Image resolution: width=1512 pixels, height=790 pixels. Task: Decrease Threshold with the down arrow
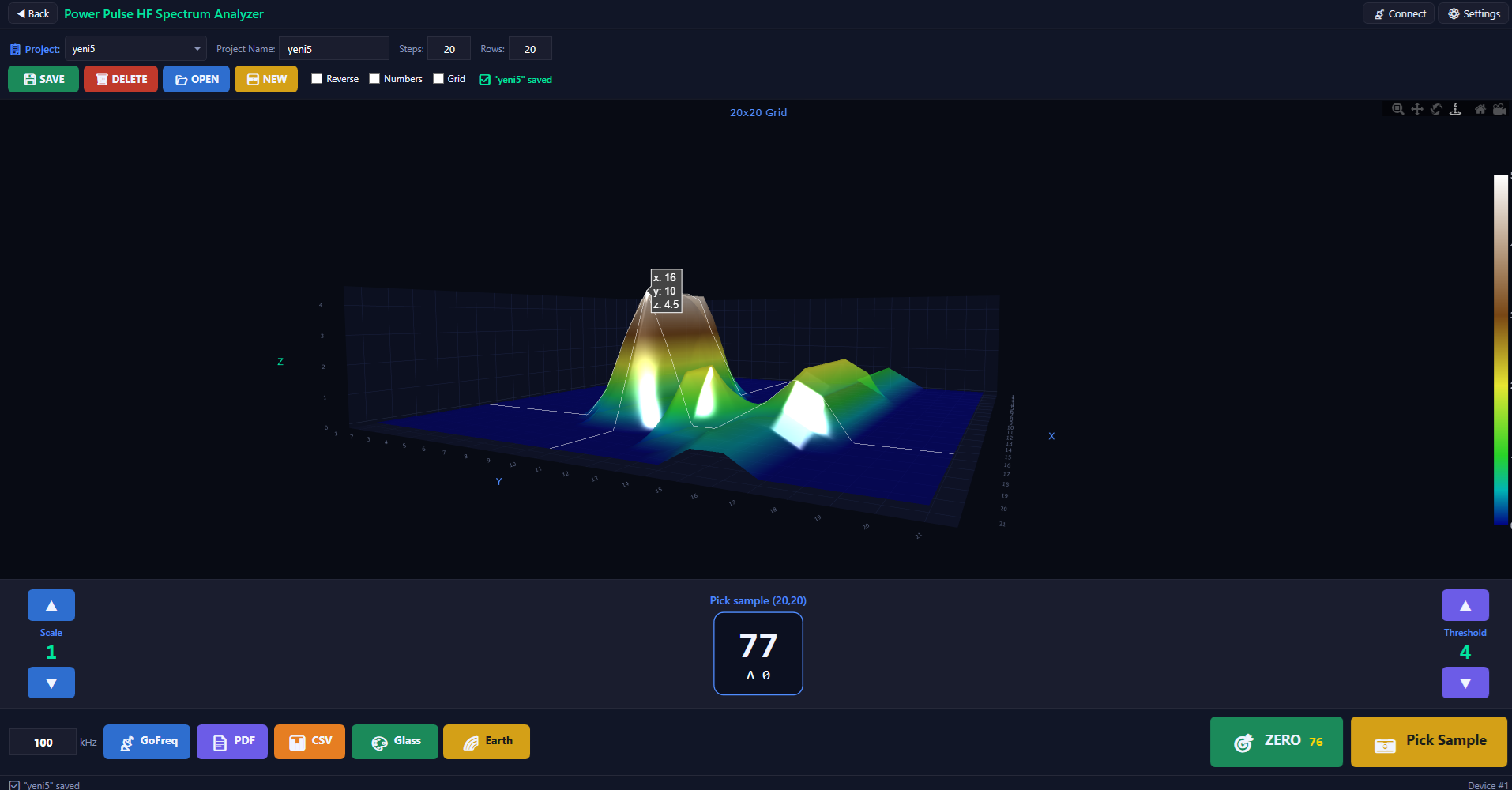click(x=1465, y=683)
